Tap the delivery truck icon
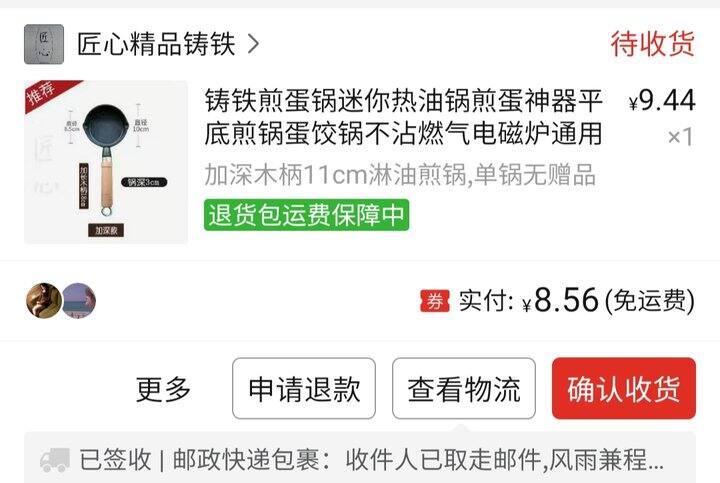Screen dimensions: 720x483 point(55,460)
